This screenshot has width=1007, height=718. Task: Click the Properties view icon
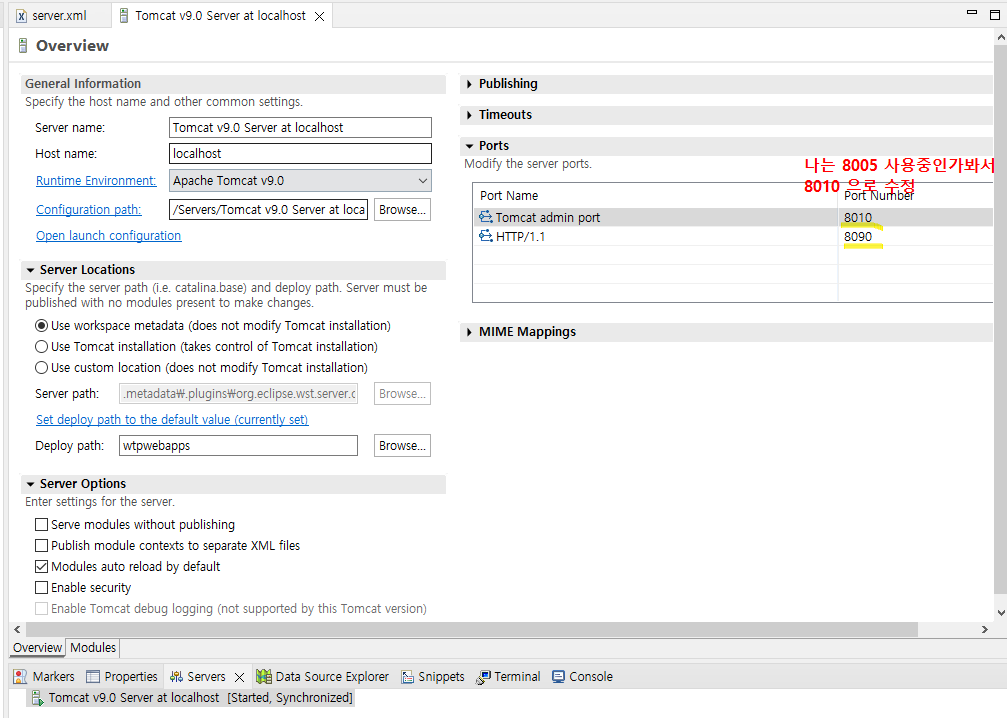pyautogui.click(x=93, y=676)
